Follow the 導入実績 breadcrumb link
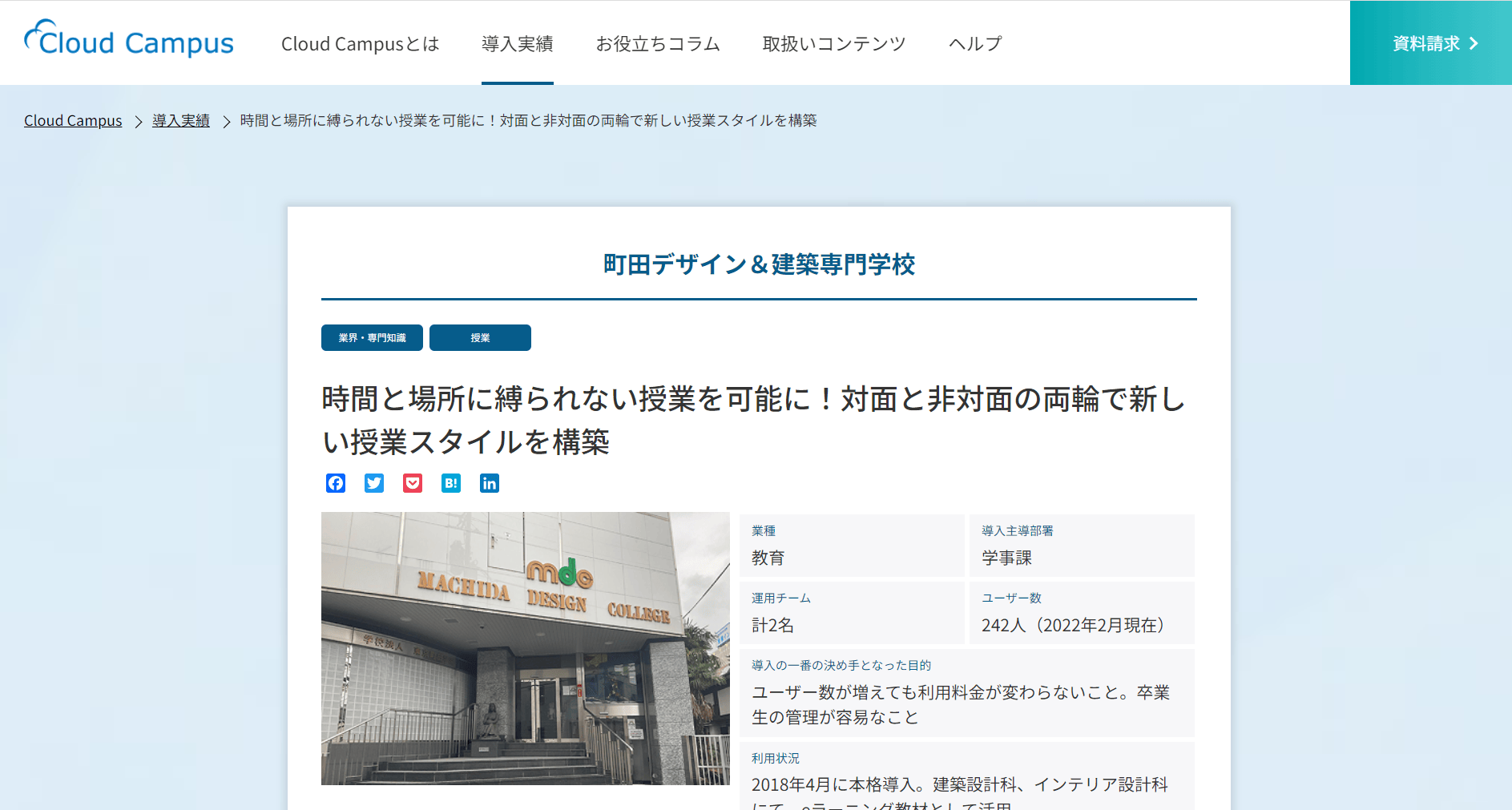Viewport: 1512px width, 810px height. click(x=181, y=120)
